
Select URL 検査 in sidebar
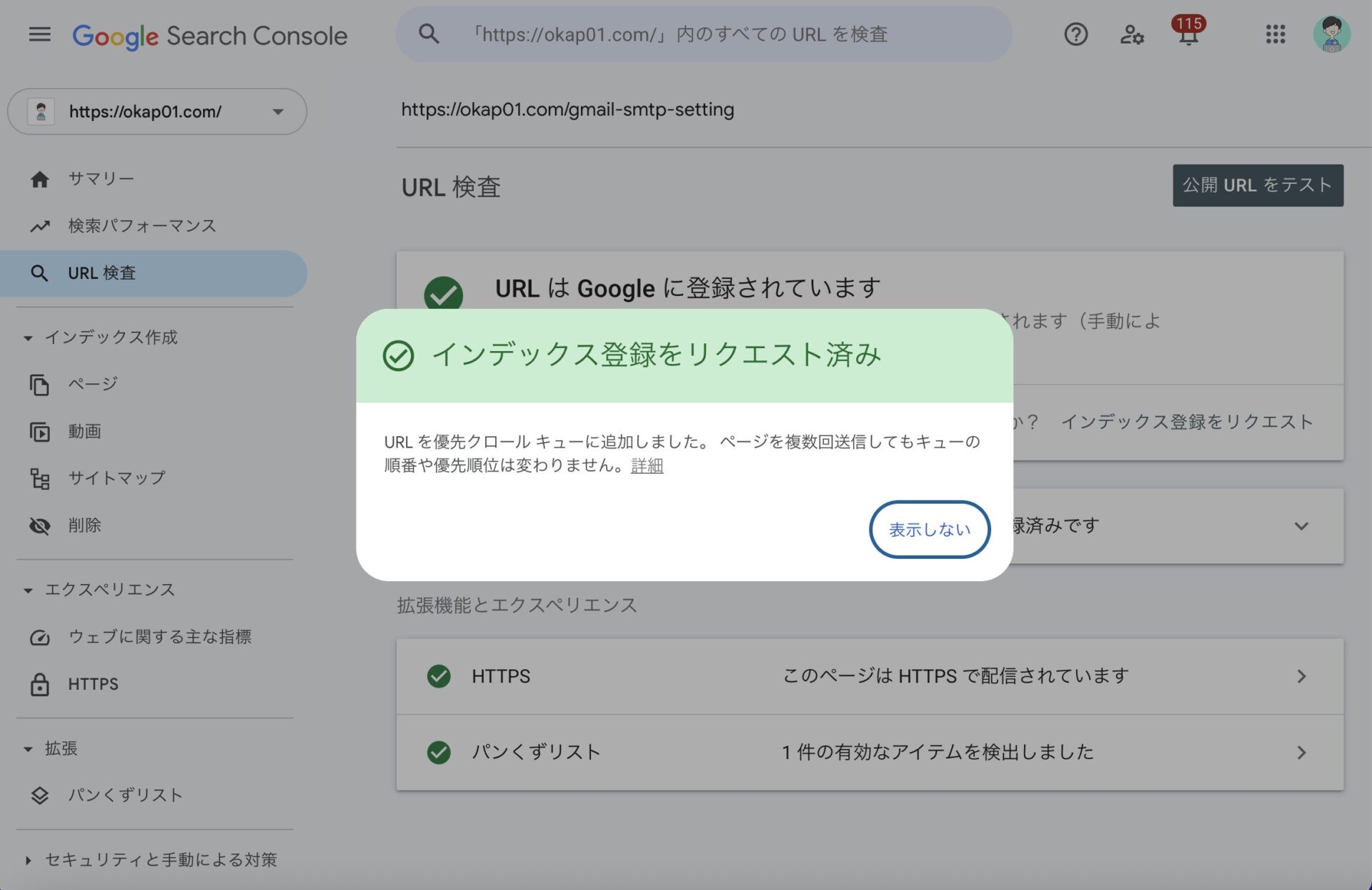tap(154, 273)
